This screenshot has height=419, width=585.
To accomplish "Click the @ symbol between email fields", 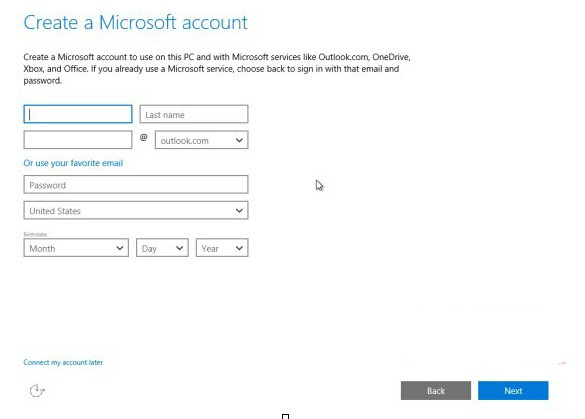I will [144, 138].
